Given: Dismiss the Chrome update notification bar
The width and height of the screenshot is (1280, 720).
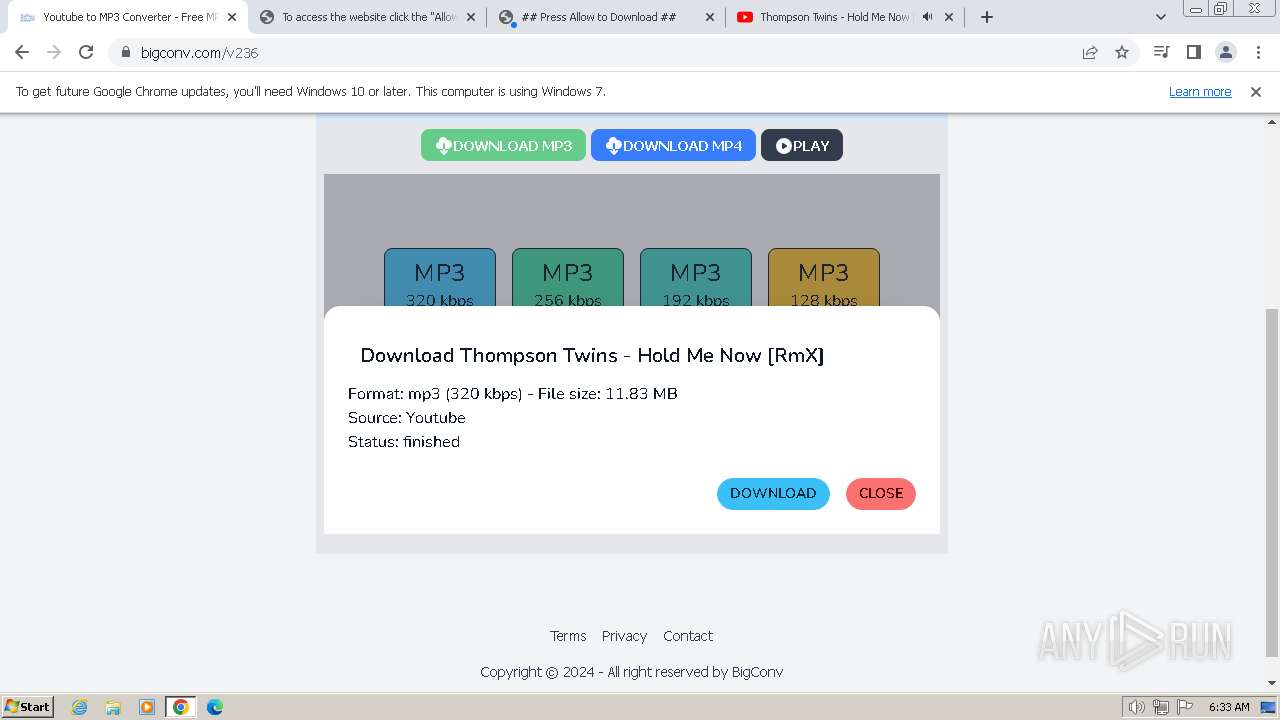Looking at the screenshot, I should (x=1256, y=91).
